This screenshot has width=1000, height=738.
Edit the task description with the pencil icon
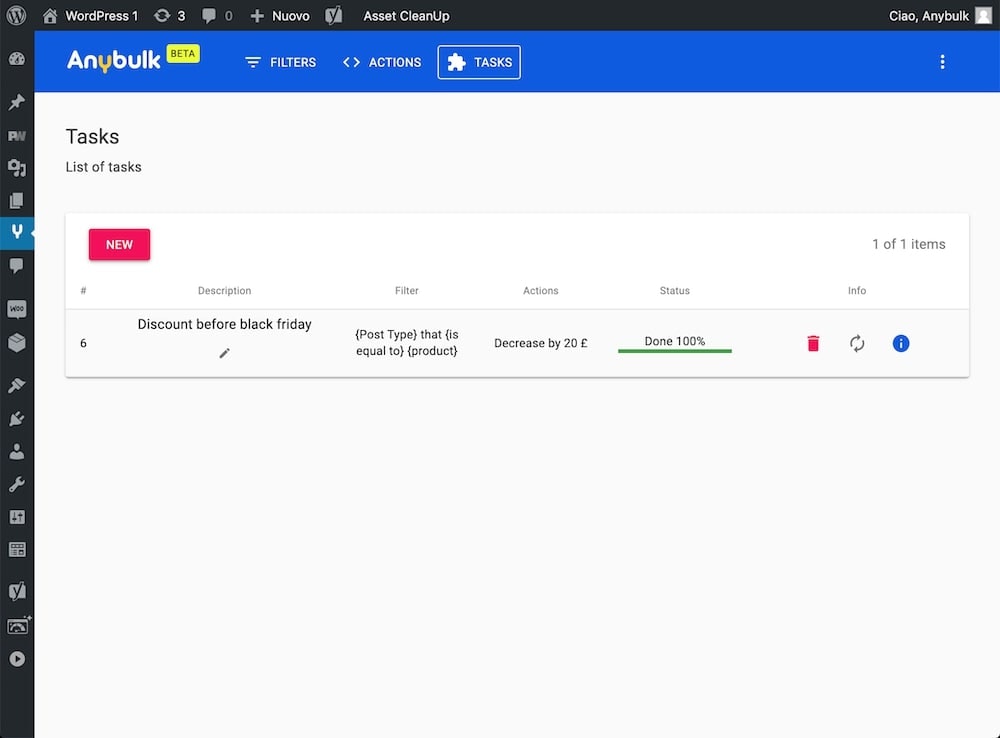pos(224,353)
